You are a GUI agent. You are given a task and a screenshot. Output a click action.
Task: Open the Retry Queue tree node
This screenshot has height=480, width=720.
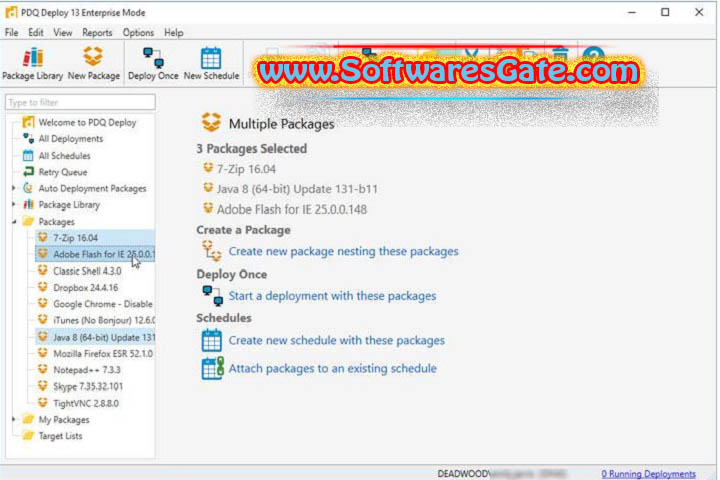[x=63, y=172]
